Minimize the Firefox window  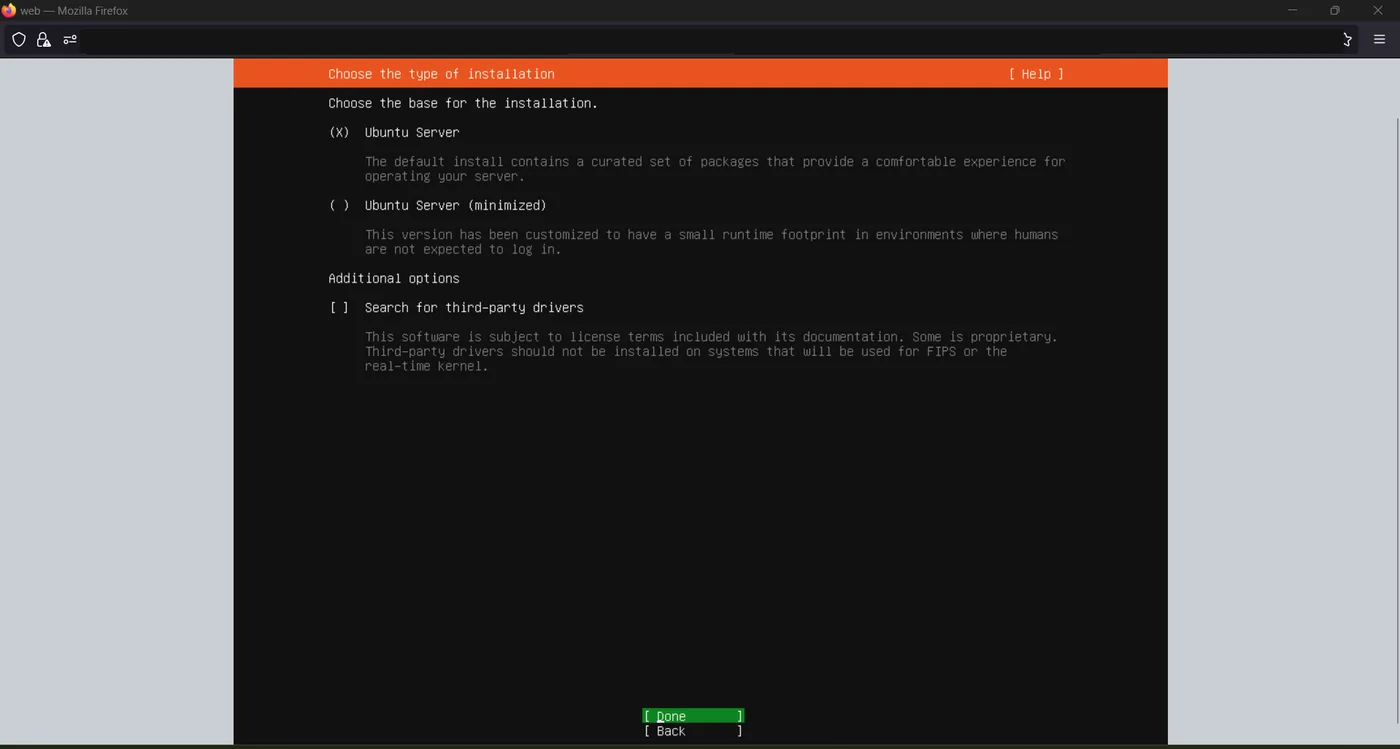coord(1292,10)
